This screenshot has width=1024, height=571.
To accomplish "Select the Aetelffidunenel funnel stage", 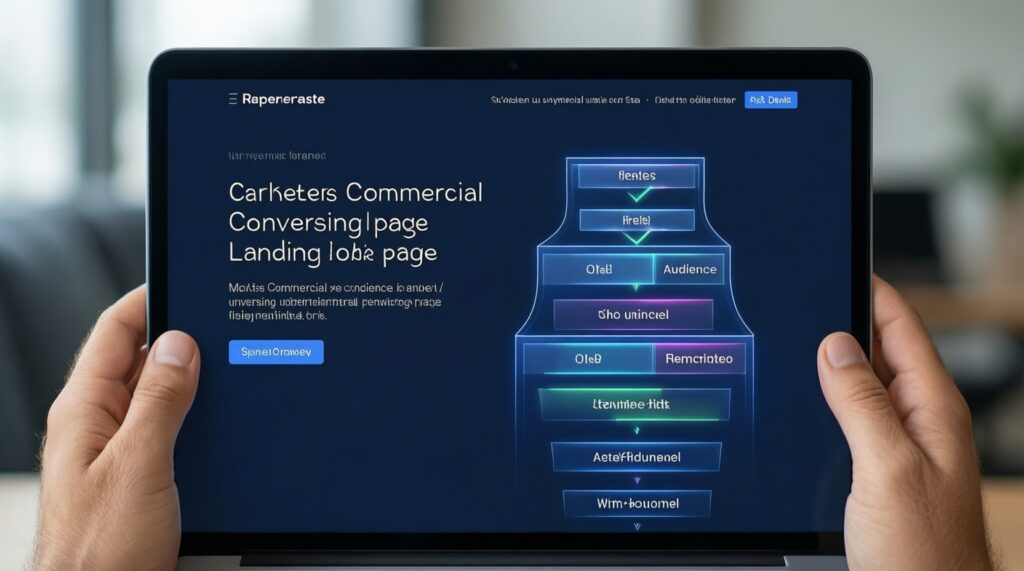I will pyautogui.click(x=636, y=456).
